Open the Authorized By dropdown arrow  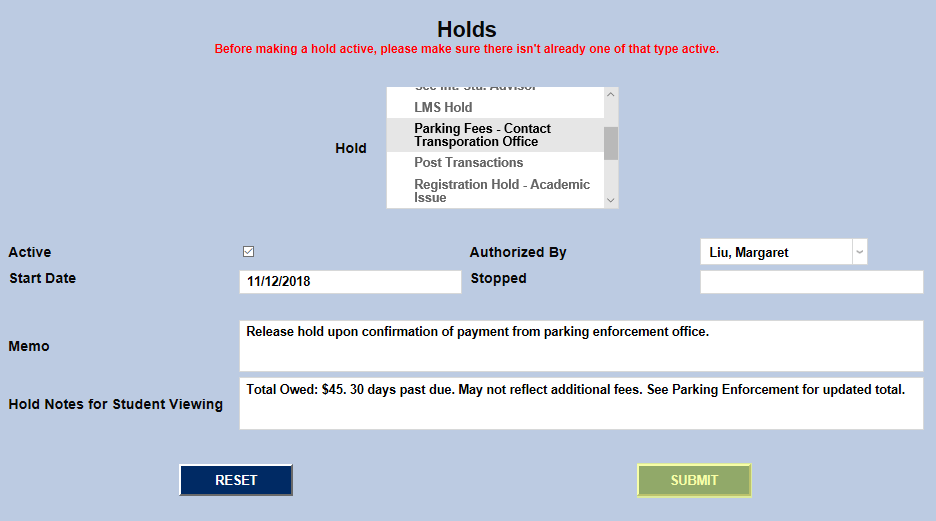[859, 252]
